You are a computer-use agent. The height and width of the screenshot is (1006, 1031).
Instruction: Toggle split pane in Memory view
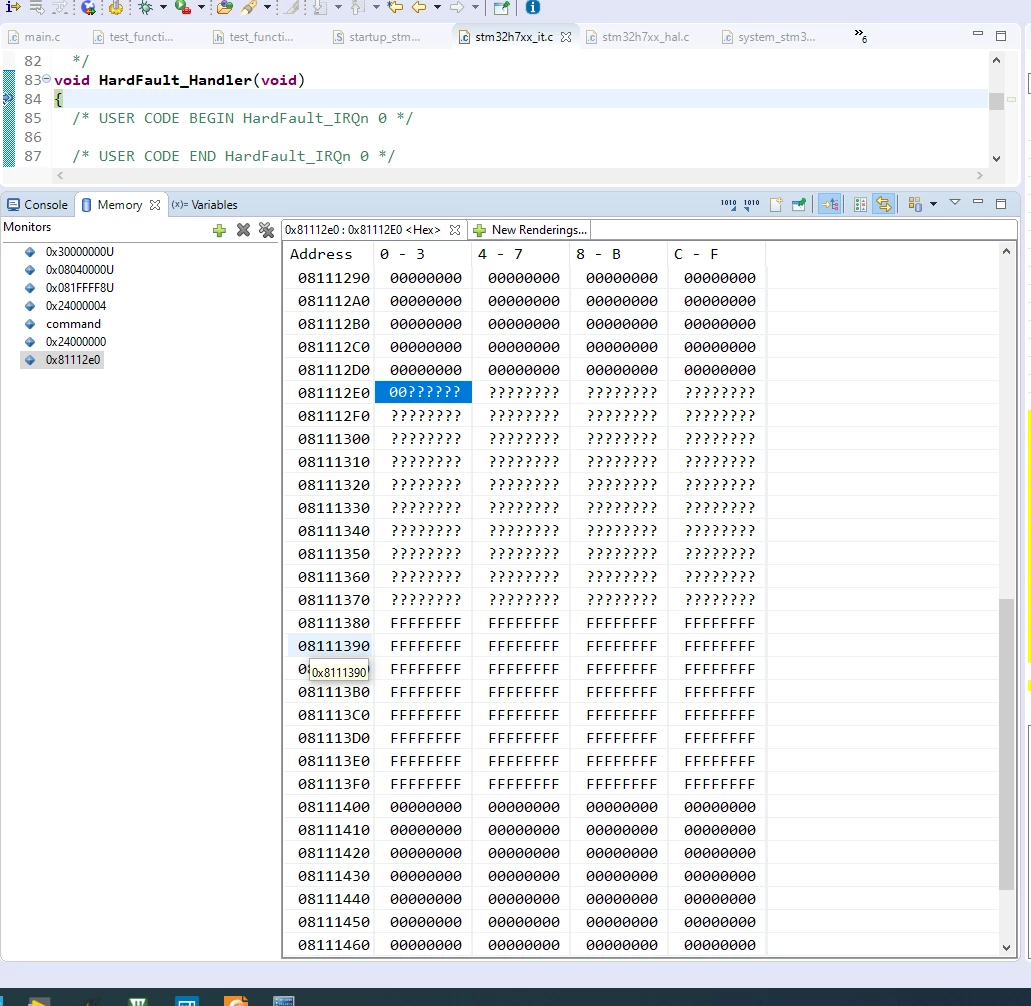point(860,204)
